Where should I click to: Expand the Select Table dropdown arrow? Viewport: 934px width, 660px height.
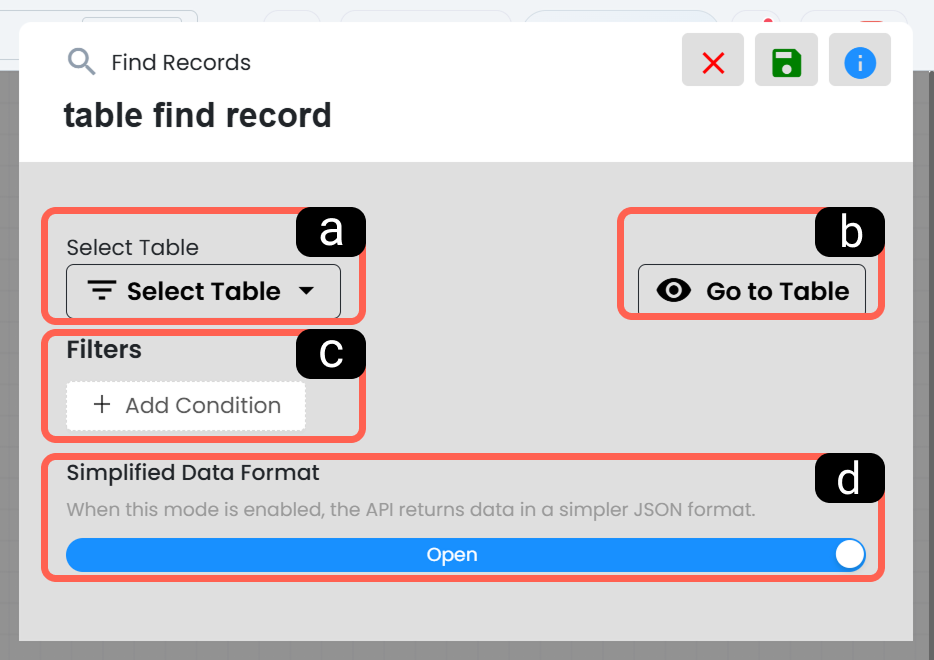[306, 291]
